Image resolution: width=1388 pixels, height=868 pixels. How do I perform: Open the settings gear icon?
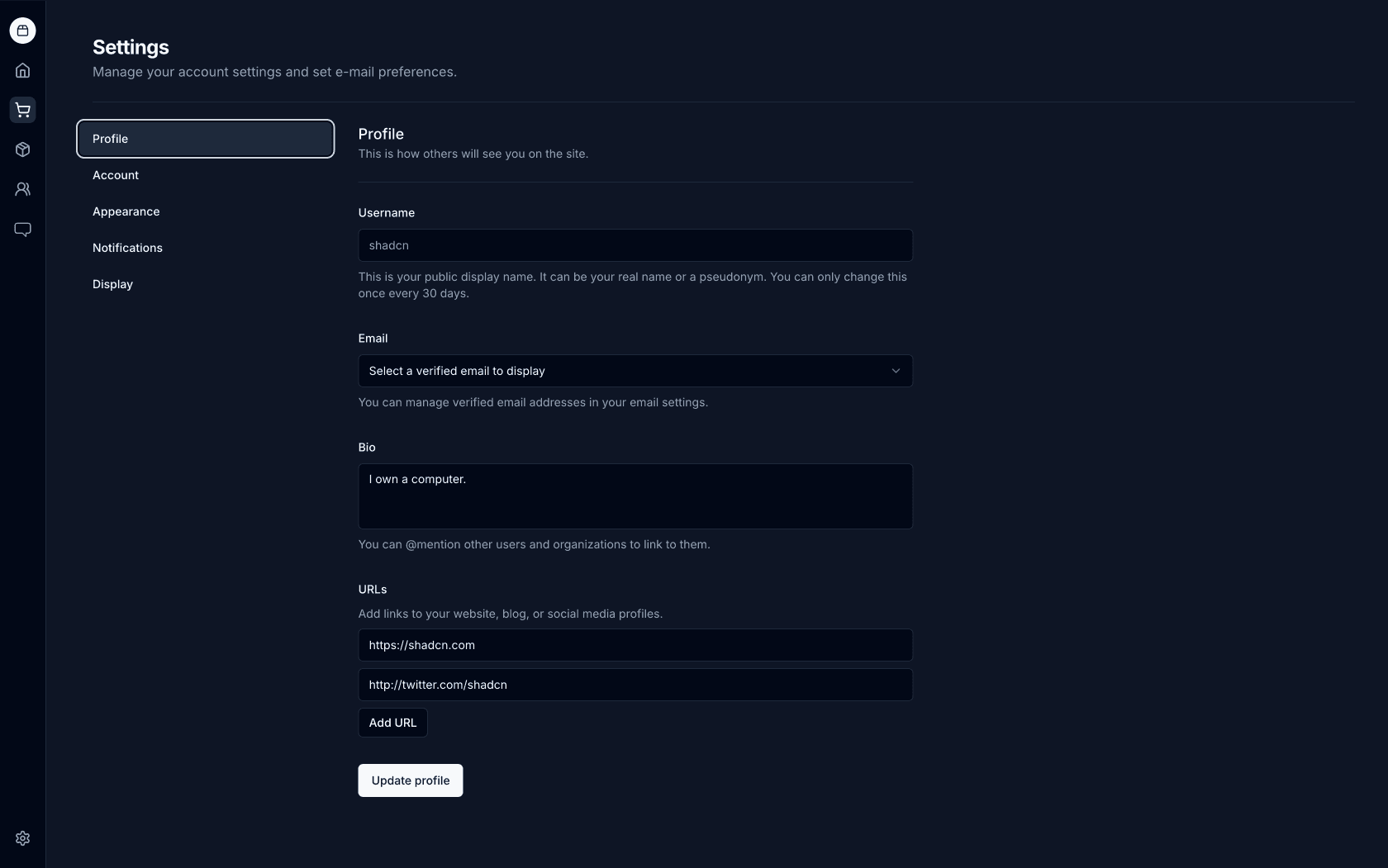[x=22, y=838]
